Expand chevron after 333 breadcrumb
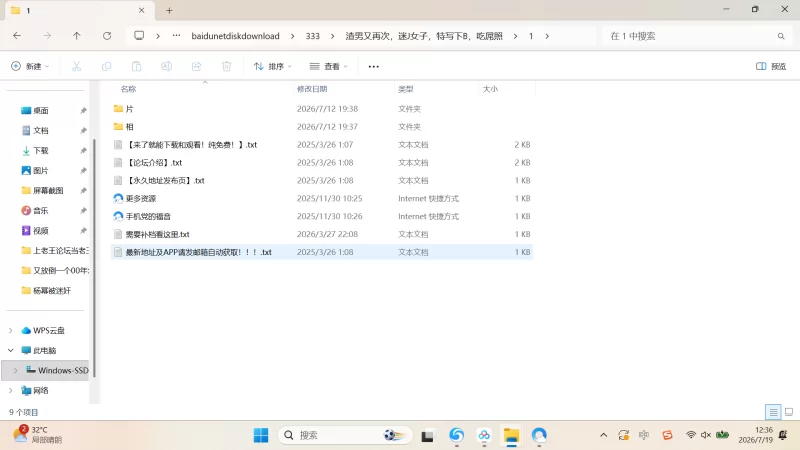Screen dimensions: 800x450 (x=333, y=36)
